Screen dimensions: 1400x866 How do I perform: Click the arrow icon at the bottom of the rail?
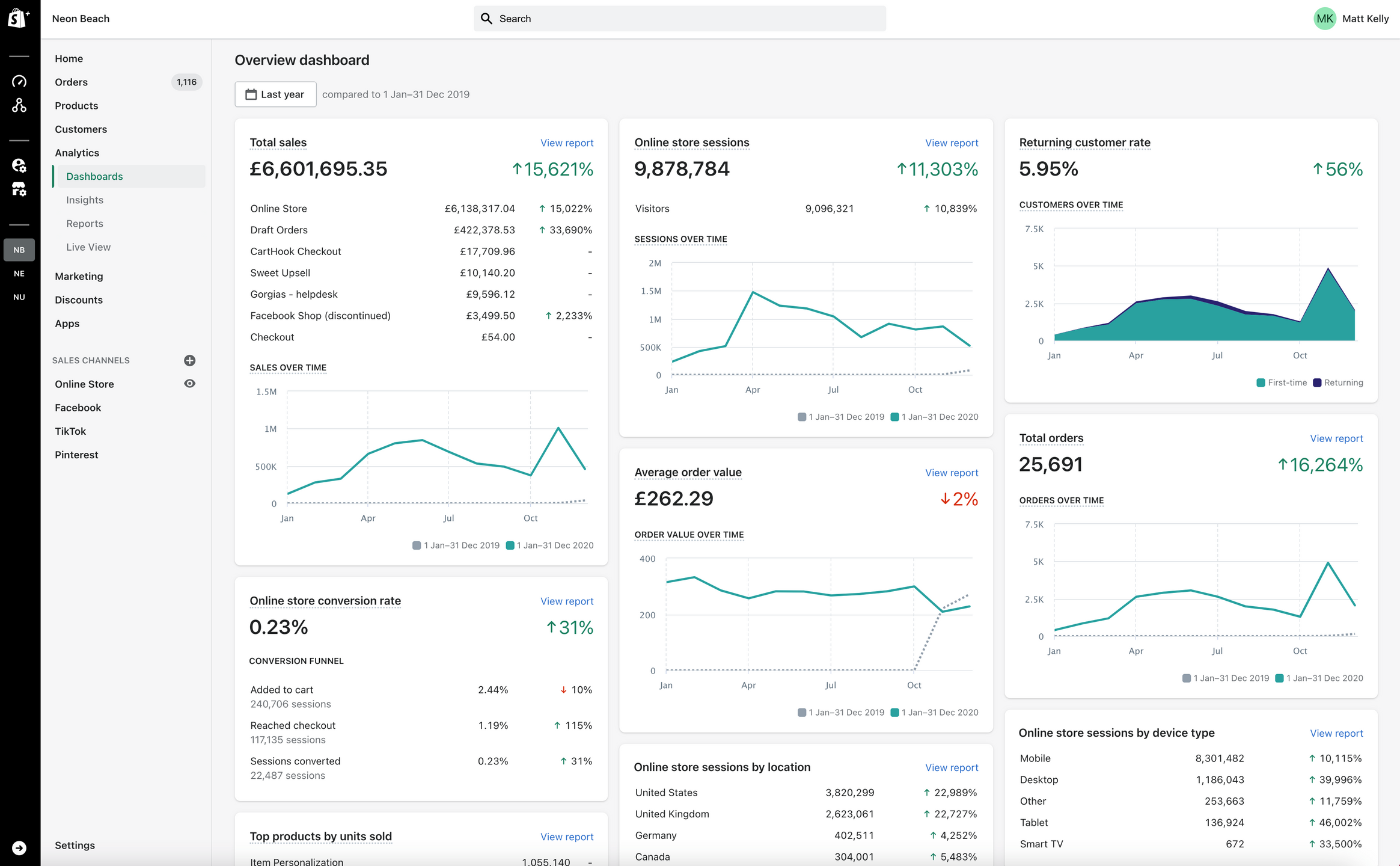click(19, 848)
